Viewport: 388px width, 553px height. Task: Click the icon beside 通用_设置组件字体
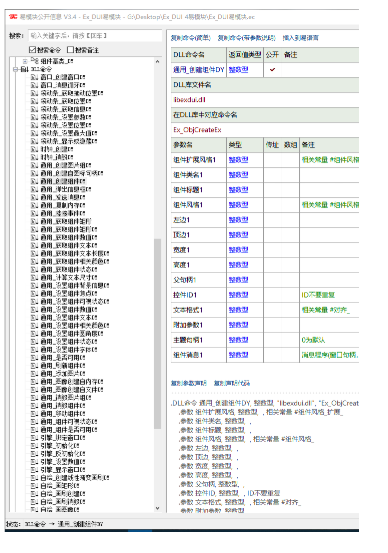point(34,350)
